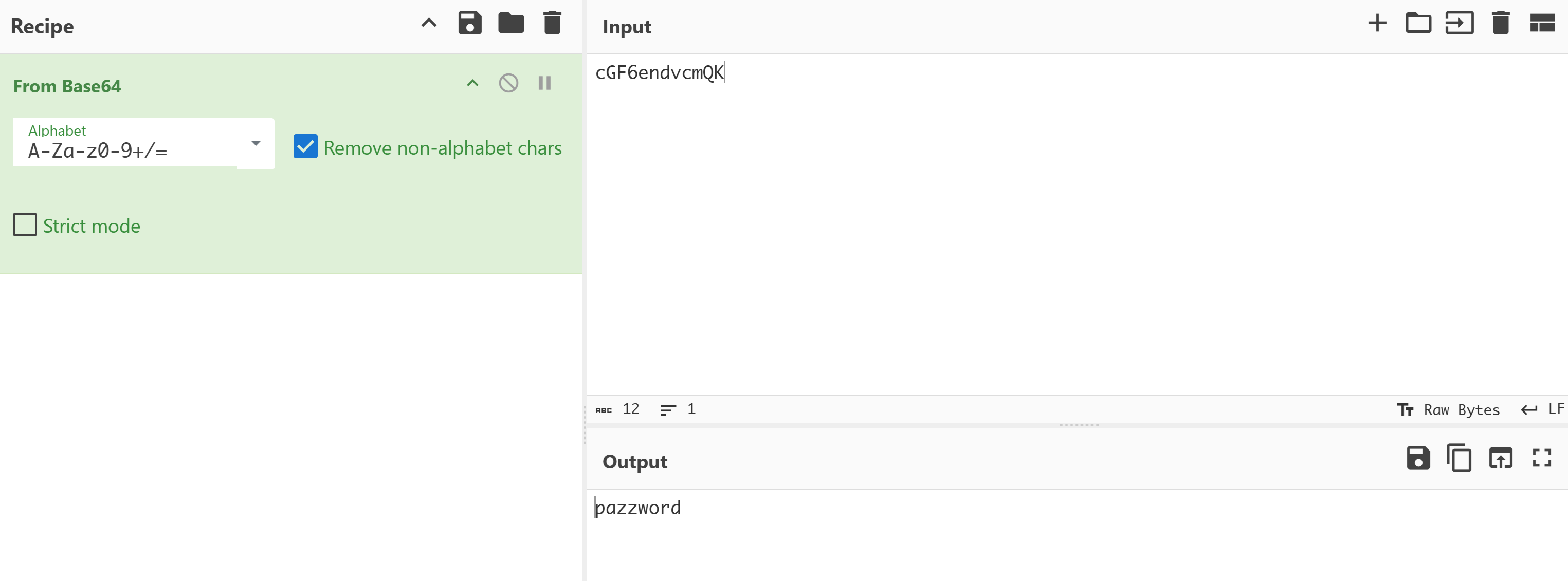Replace input with output
This screenshot has height=581, width=1568.
click(1501, 458)
